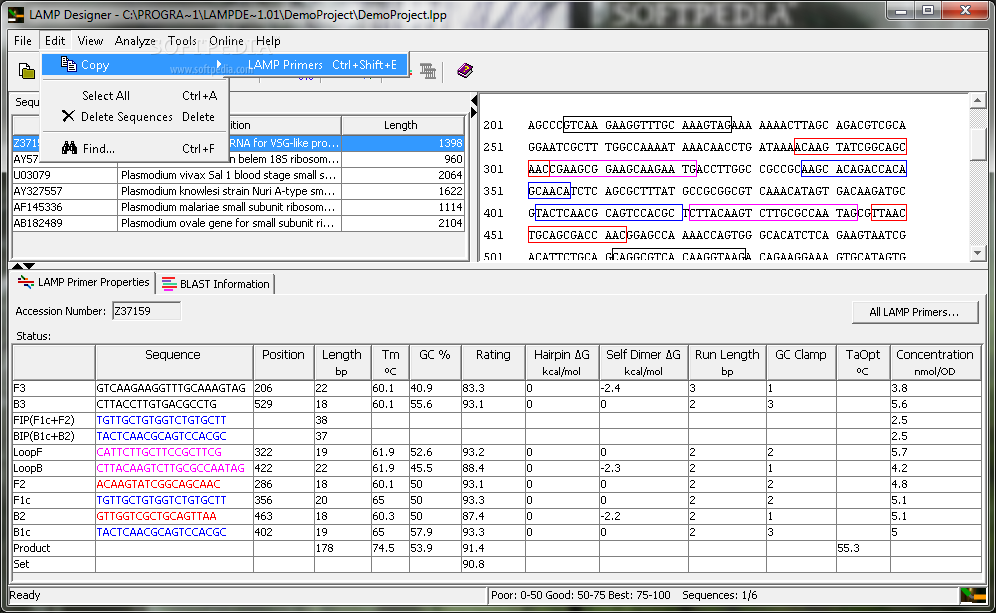The height and width of the screenshot is (613, 996).
Task: Click the Self Dimer ΔG column header
Action: pos(643,363)
